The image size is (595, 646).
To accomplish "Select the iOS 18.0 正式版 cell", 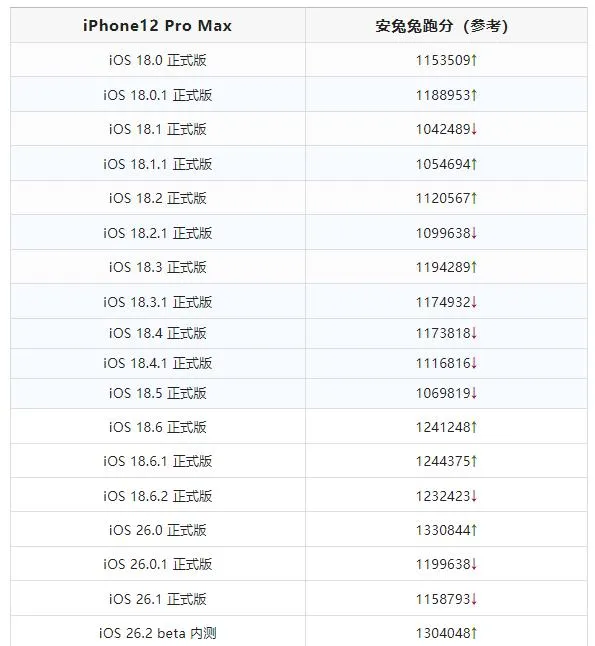I will [157, 60].
